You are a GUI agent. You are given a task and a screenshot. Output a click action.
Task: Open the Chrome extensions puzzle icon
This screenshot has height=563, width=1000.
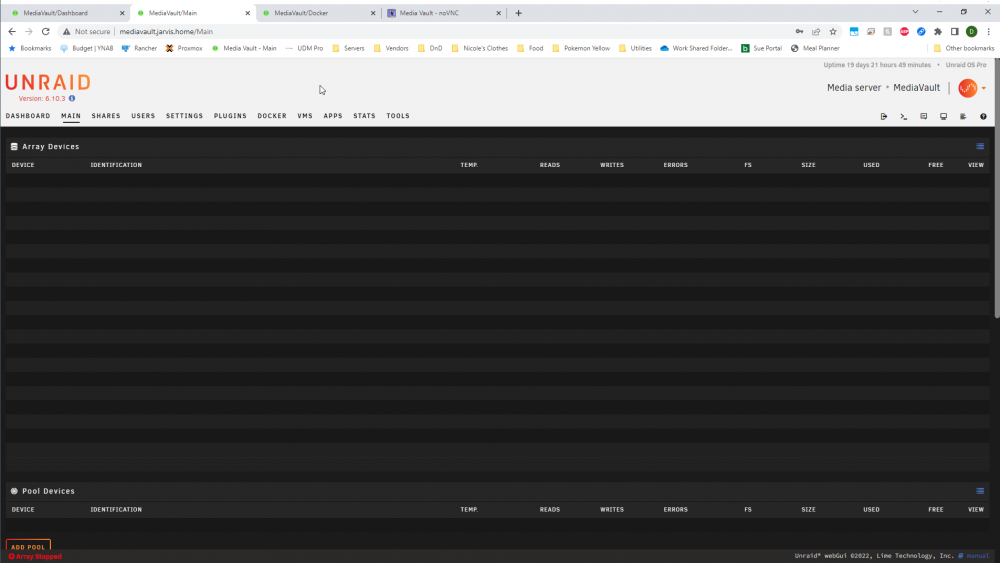pos(938,31)
